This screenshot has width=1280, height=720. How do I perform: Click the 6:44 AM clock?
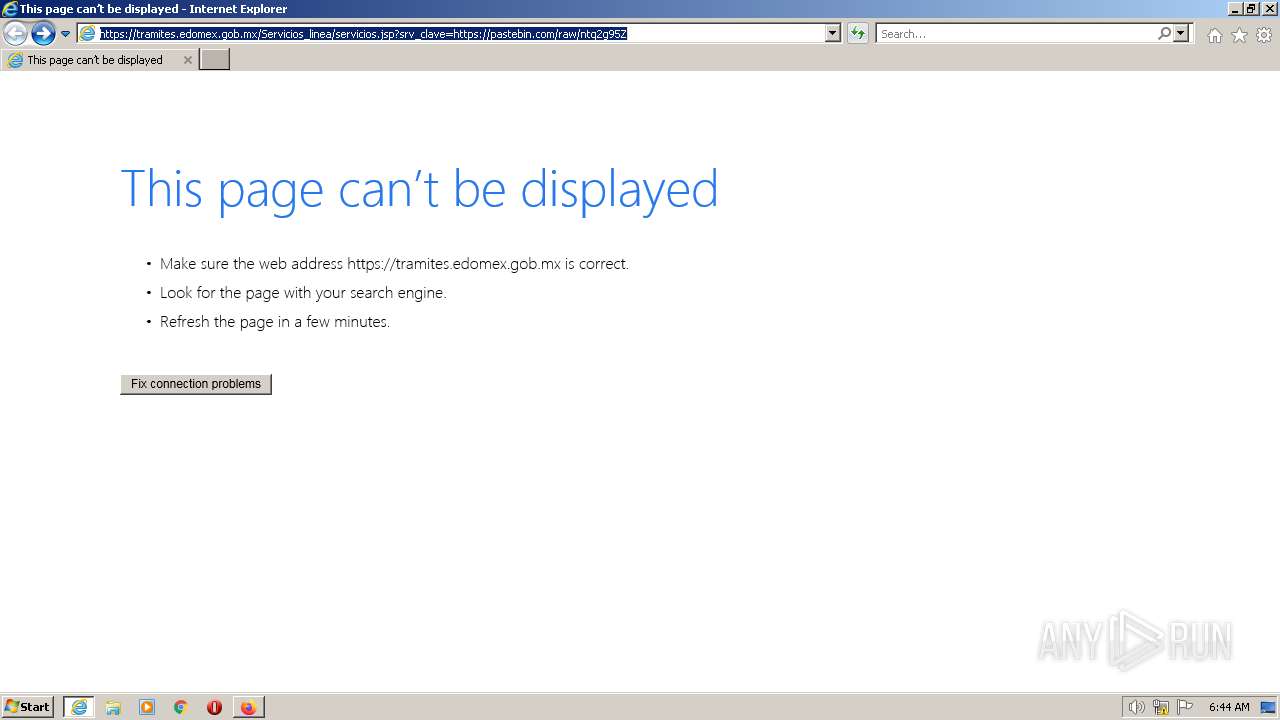[x=1229, y=707]
